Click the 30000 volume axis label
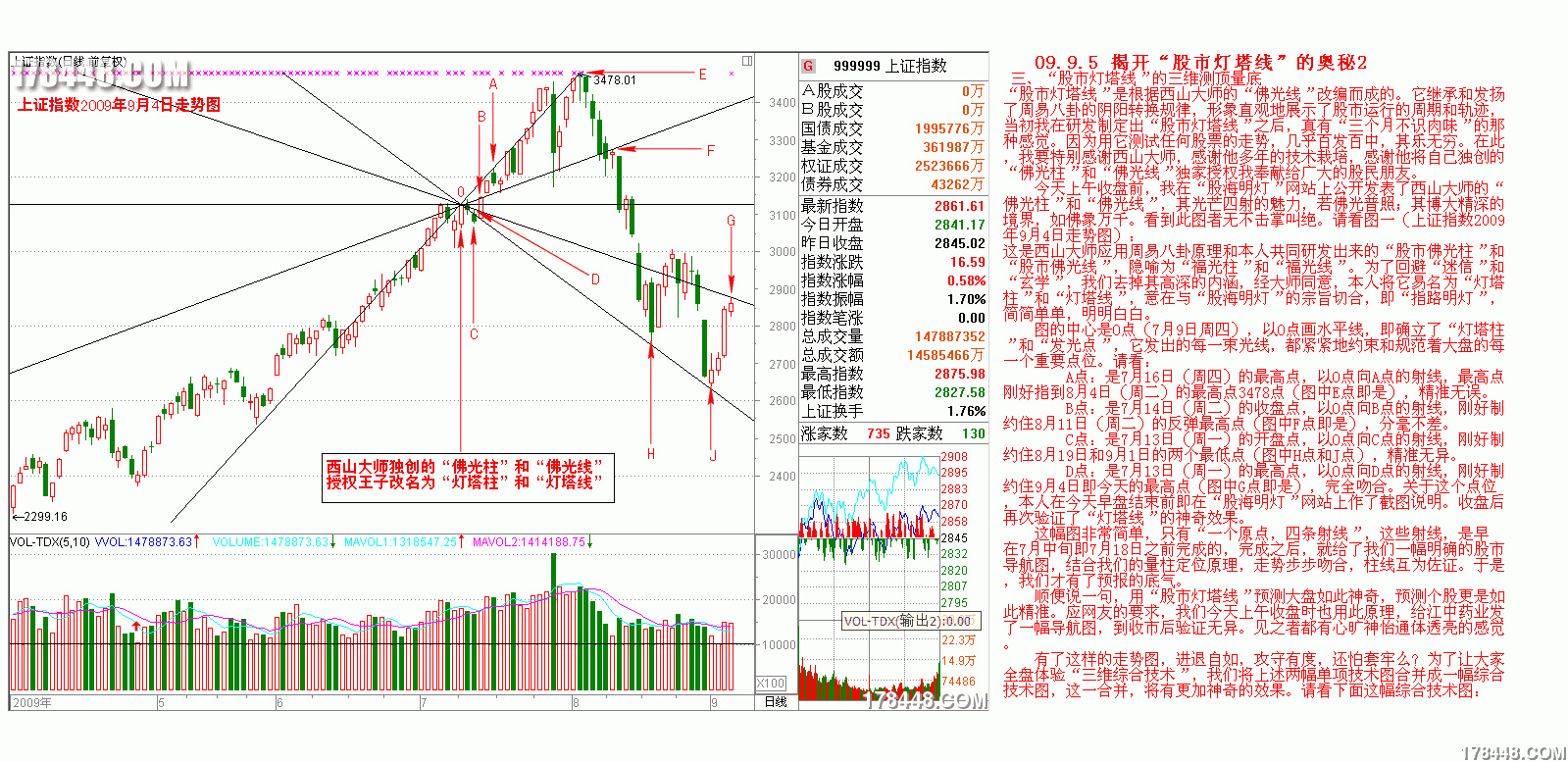 point(779,554)
